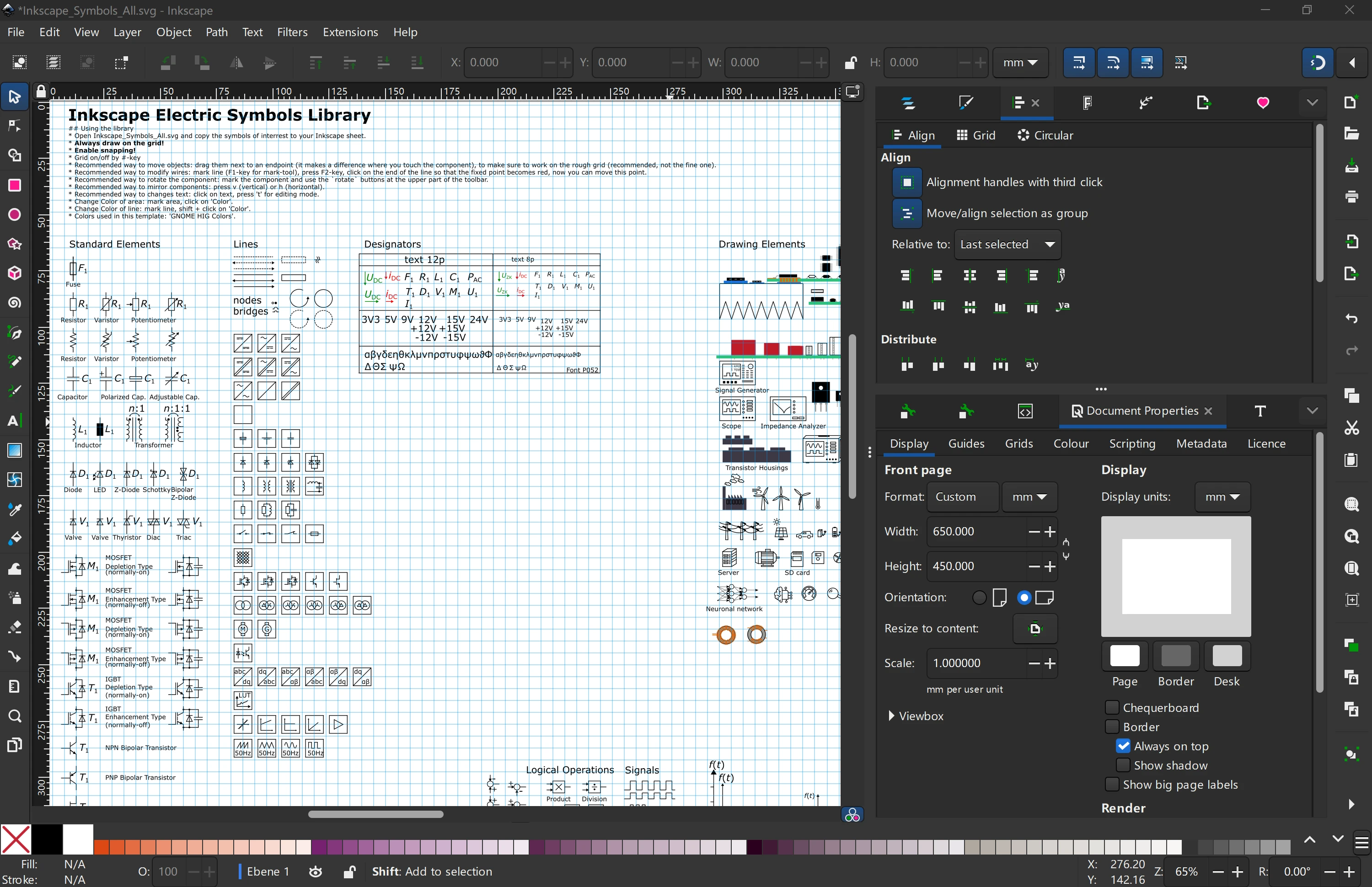This screenshot has height=887, width=1372.
Task: Open the Extensions menu
Action: coord(351,32)
